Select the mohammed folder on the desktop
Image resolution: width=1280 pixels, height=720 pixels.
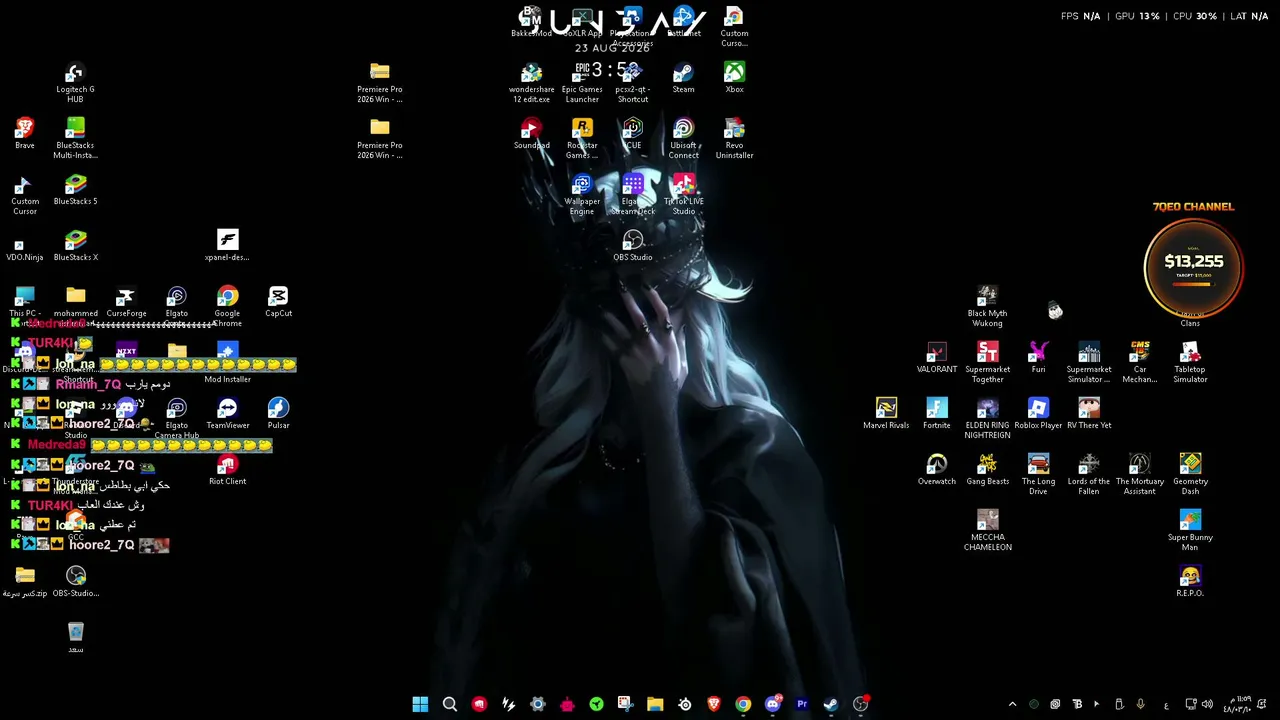coord(76,302)
